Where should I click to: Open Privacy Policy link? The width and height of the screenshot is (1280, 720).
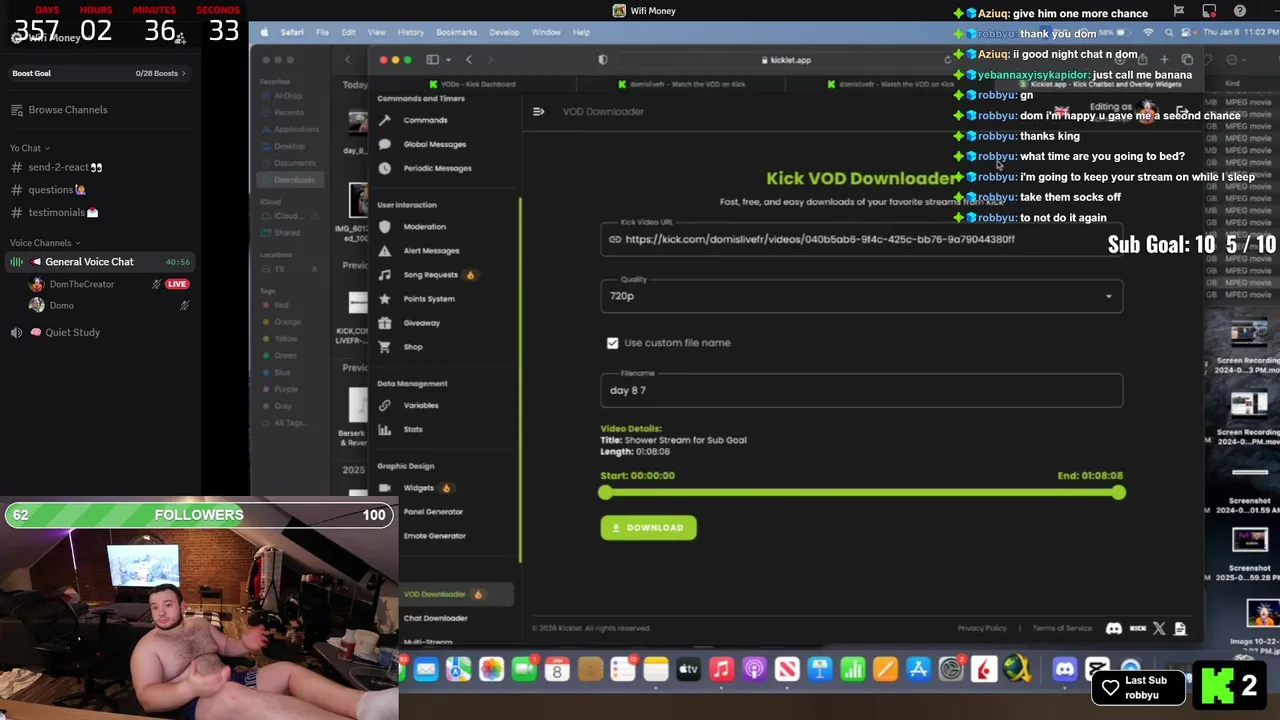click(x=982, y=629)
